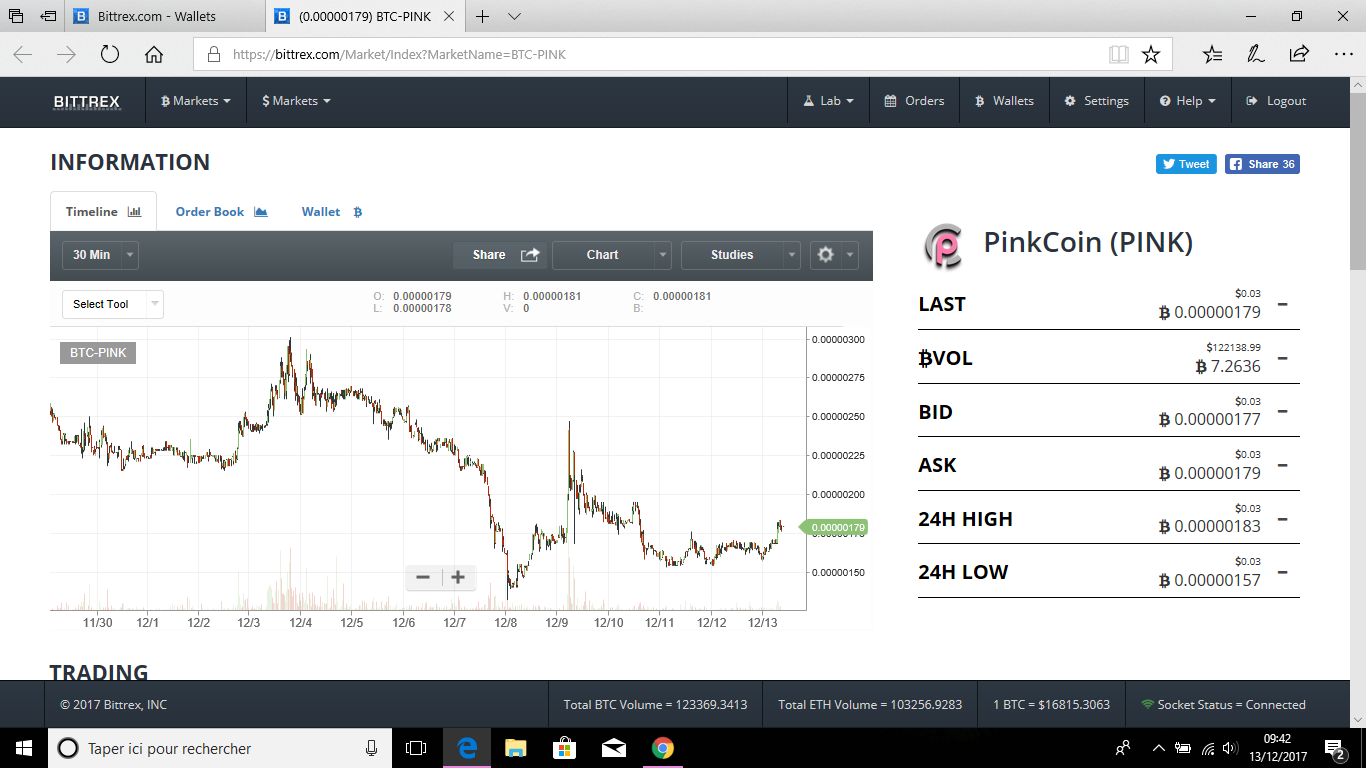Open the 30 Min interval dropdown

100,255
